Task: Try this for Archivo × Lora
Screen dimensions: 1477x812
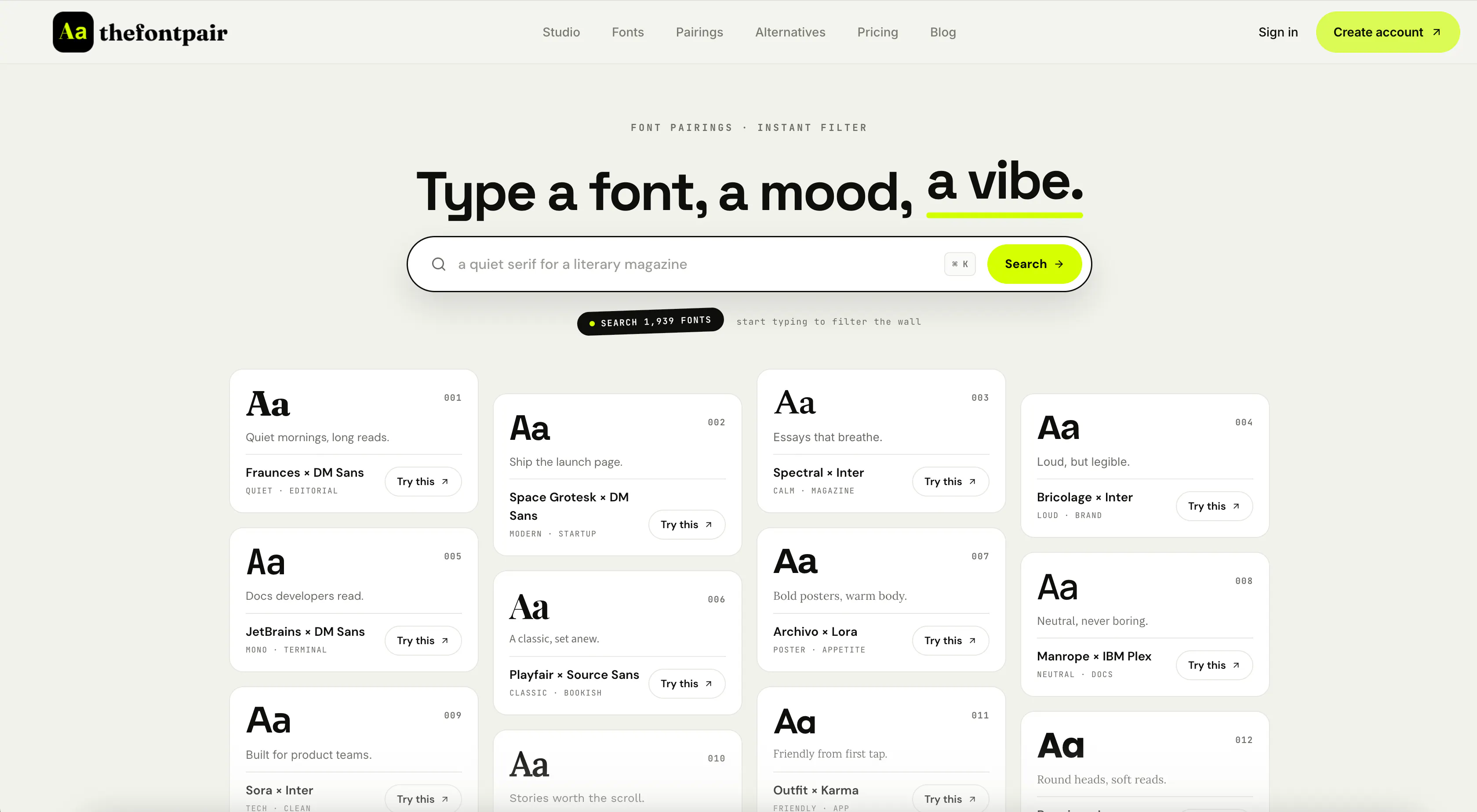Action: click(950, 640)
